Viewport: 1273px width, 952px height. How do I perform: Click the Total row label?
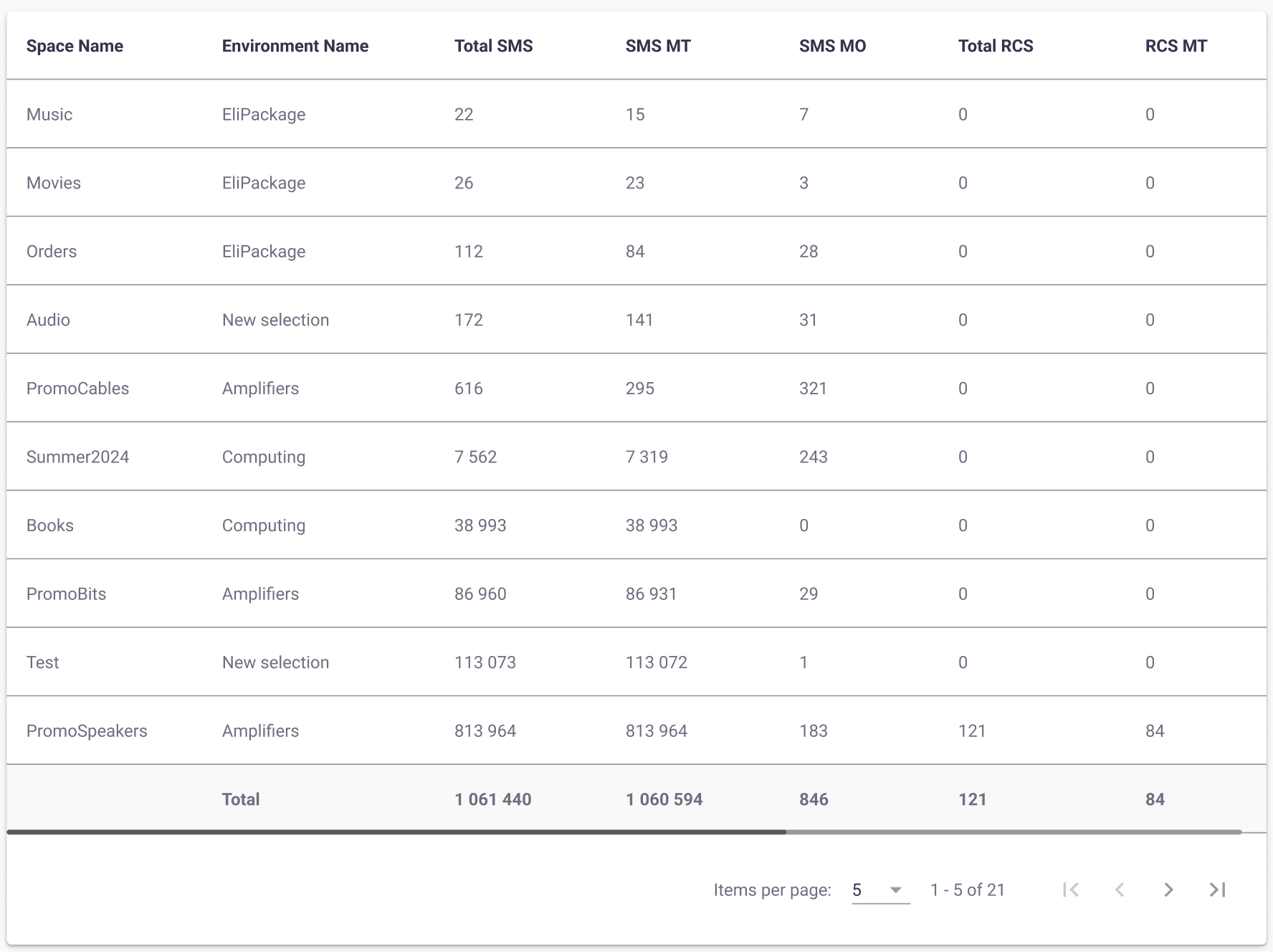tap(241, 799)
